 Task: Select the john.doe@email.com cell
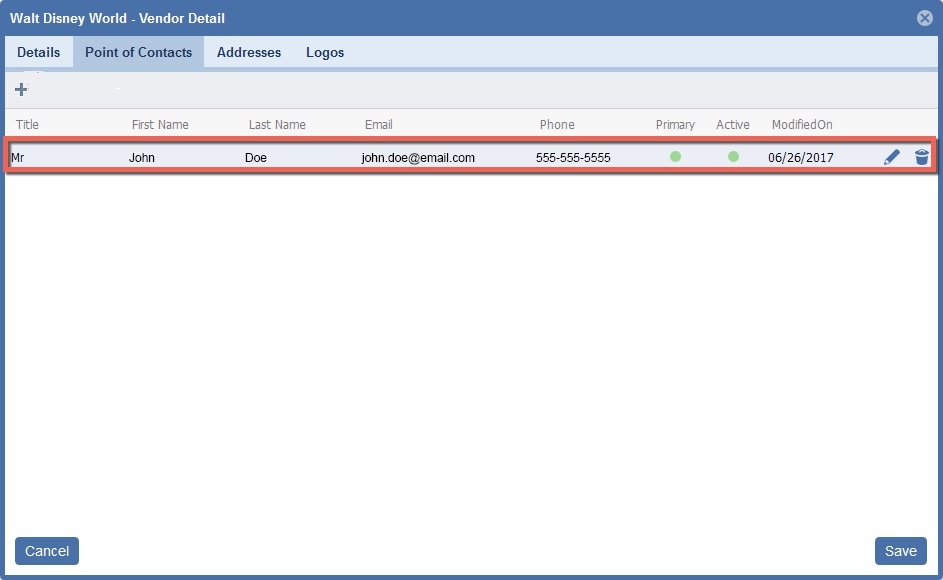(418, 158)
